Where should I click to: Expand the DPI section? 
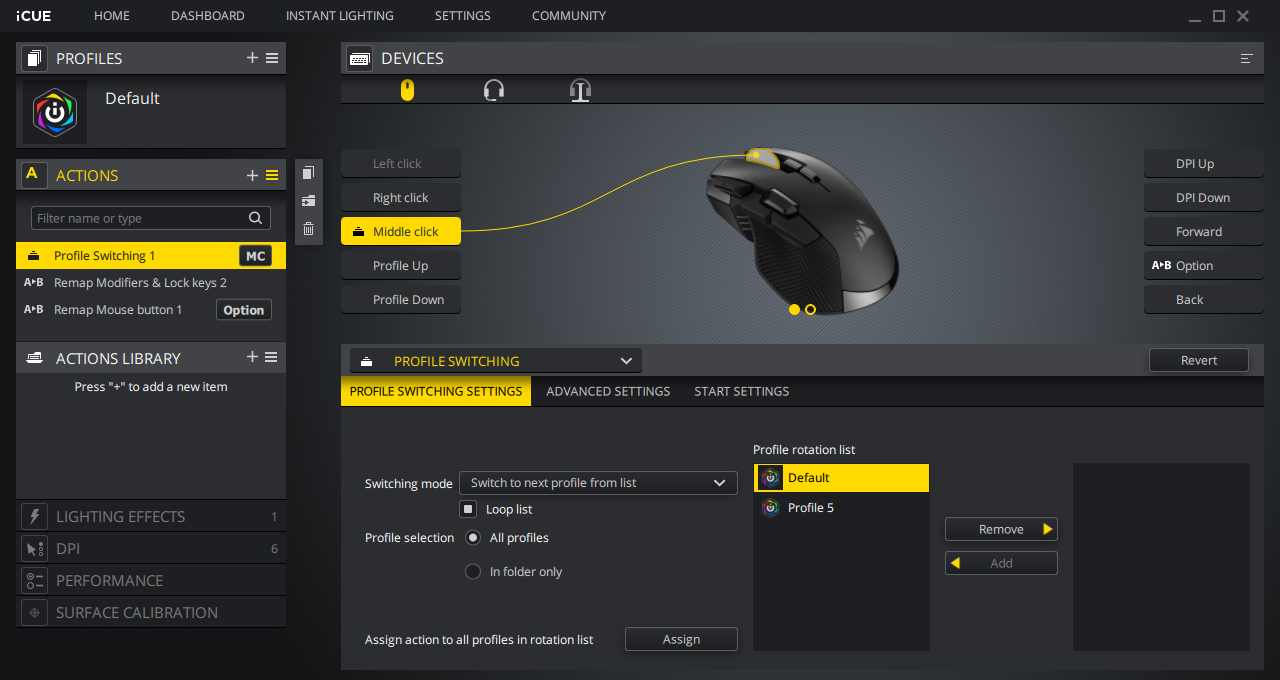click(x=151, y=548)
